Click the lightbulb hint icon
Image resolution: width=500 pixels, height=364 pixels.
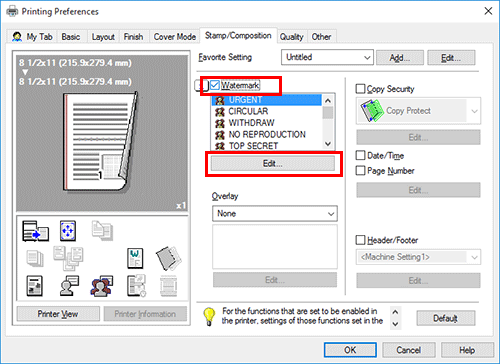coord(209,316)
